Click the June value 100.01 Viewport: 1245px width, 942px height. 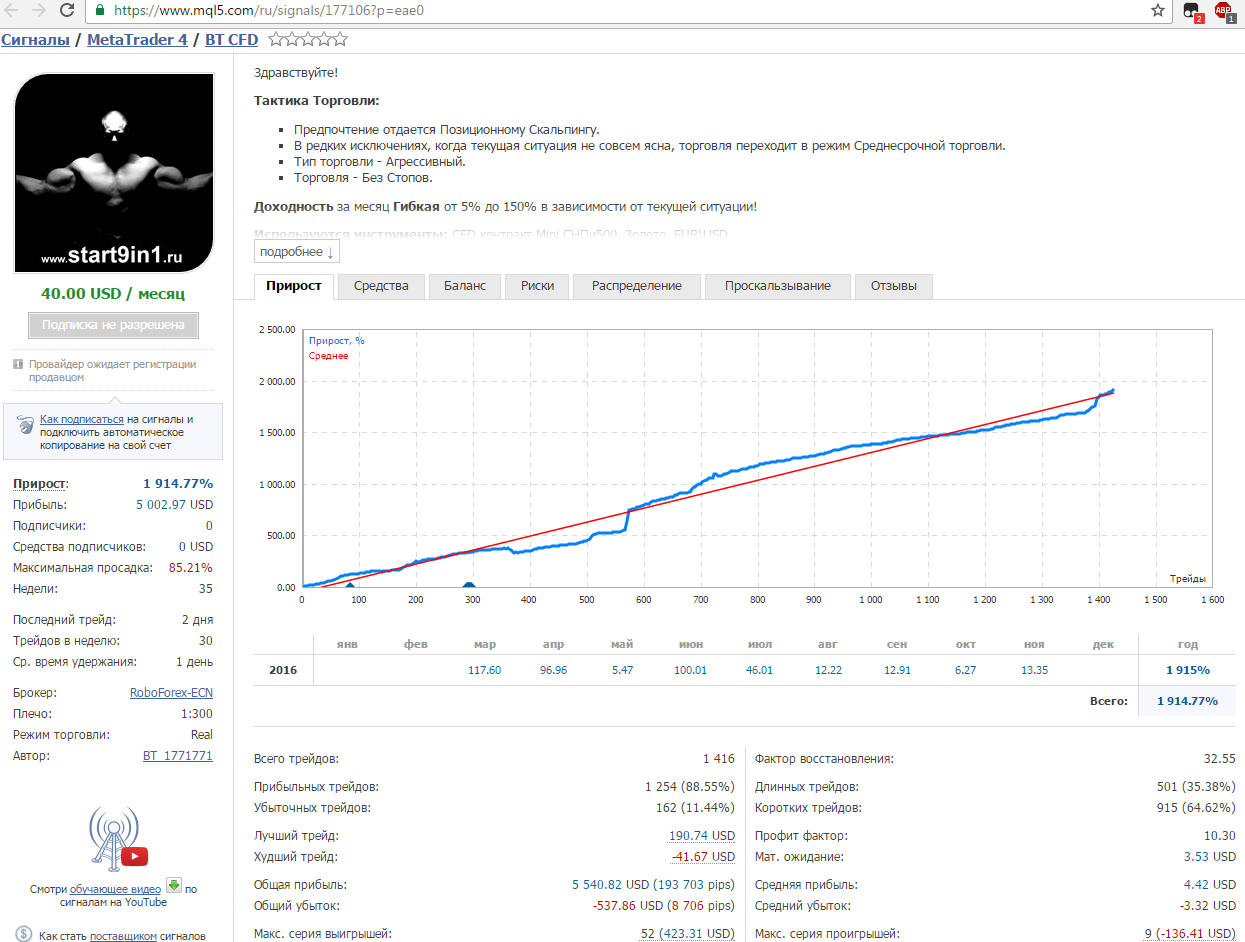pos(690,670)
